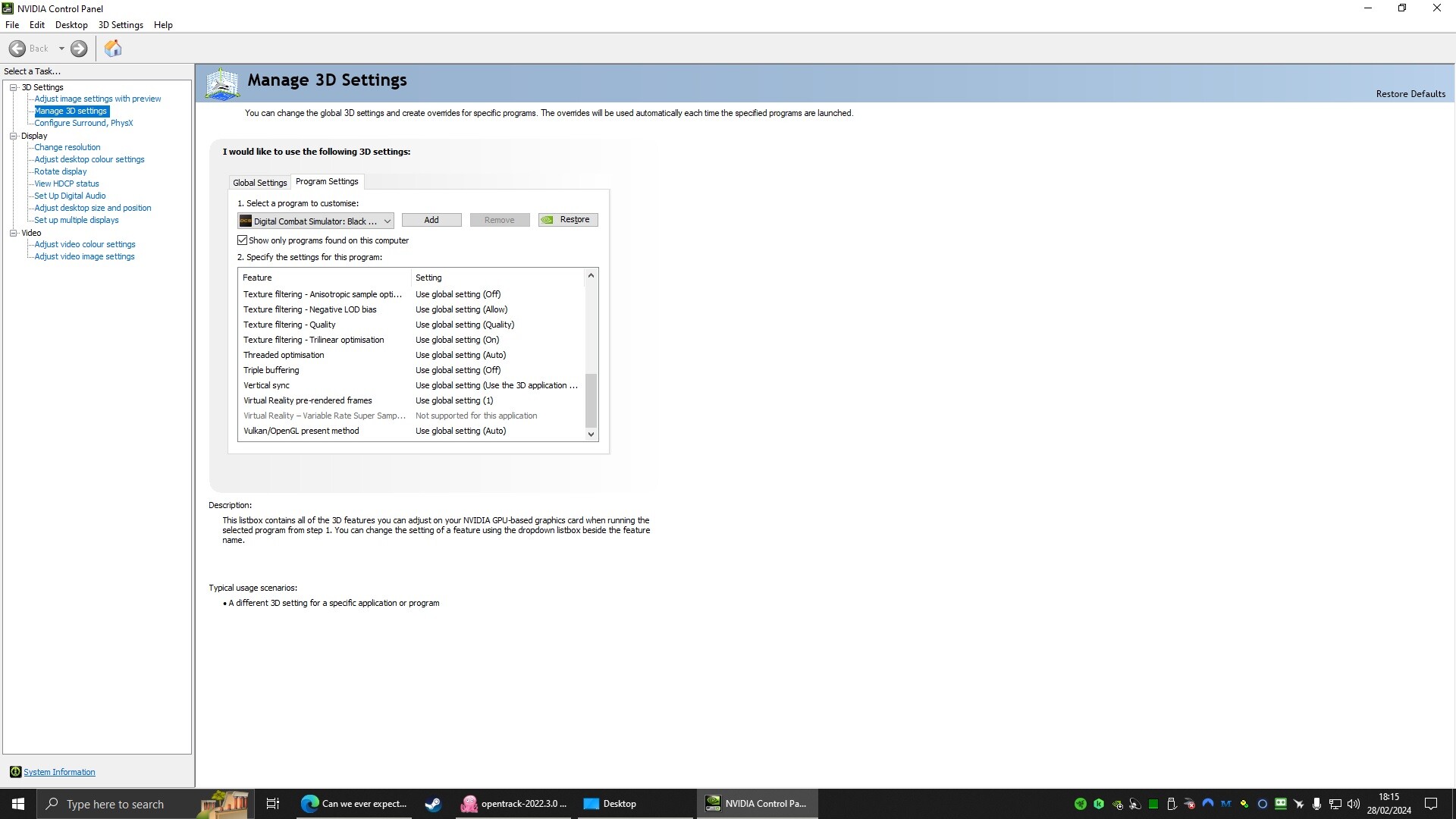Open Rotate display page

click(61, 171)
